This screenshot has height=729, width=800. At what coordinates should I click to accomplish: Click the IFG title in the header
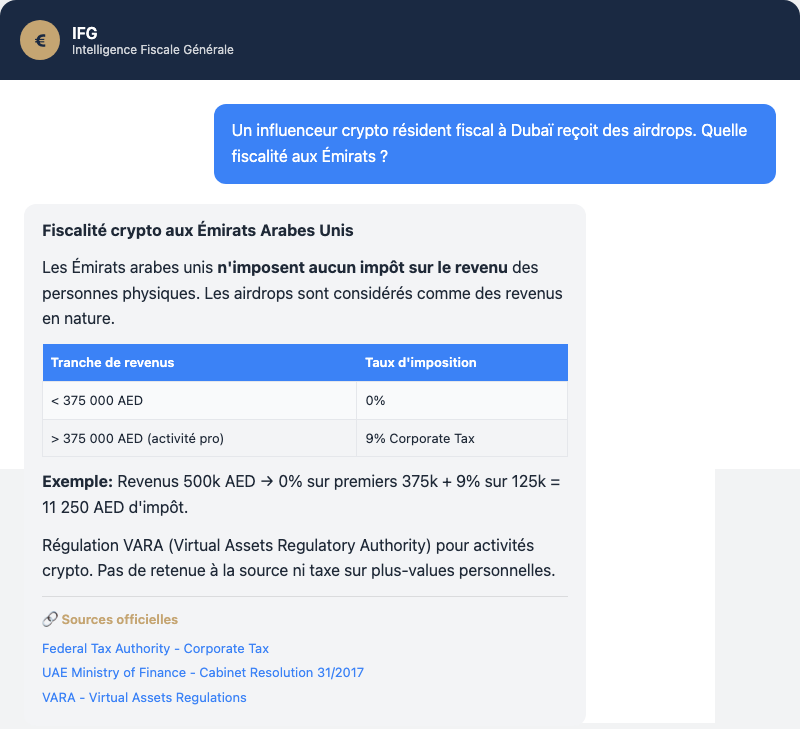coord(85,33)
